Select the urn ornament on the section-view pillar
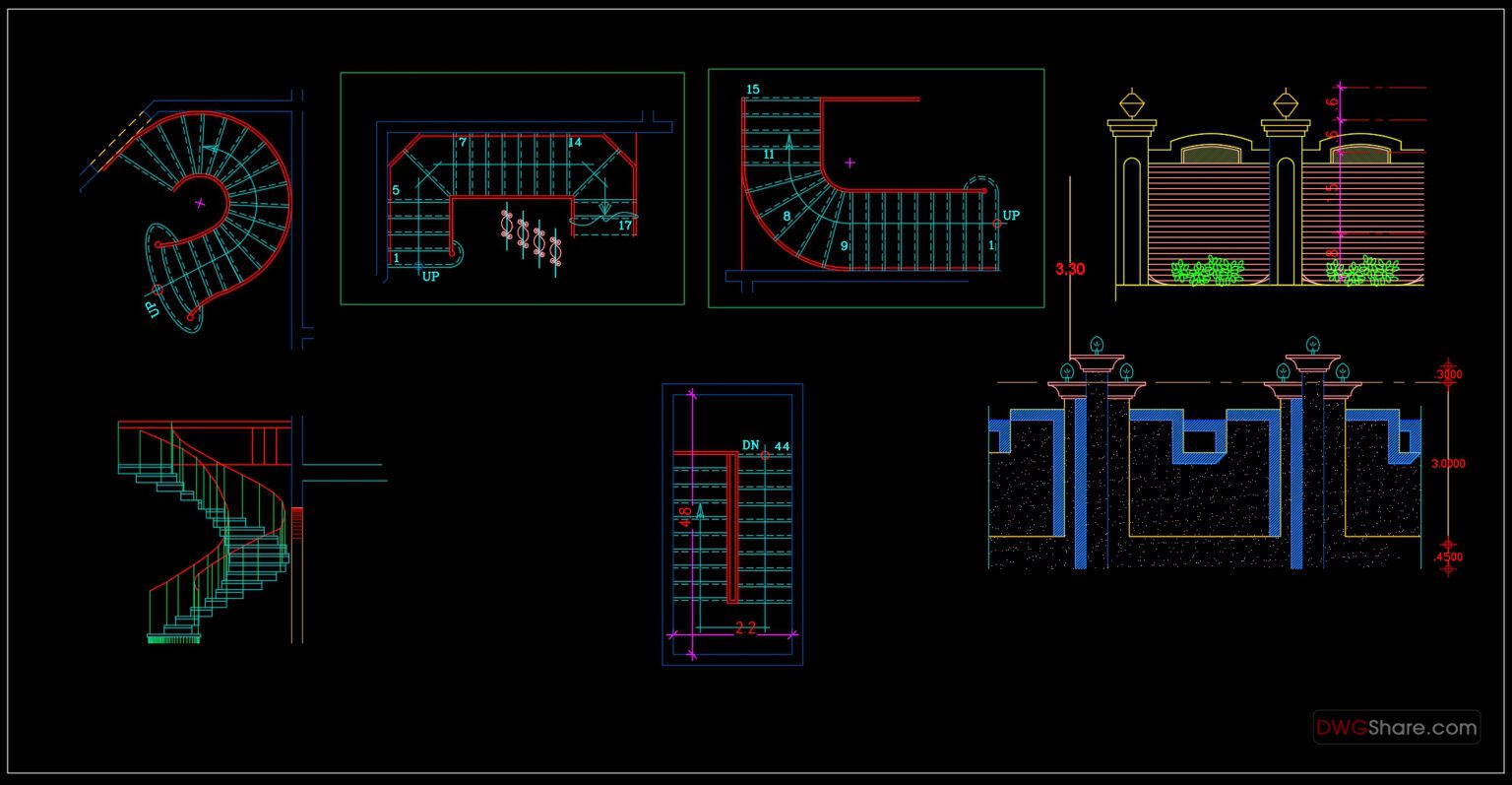 tap(1097, 361)
